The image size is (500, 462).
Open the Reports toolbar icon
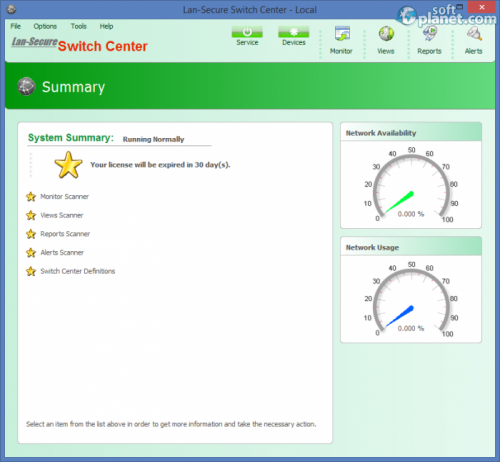point(430,34)
